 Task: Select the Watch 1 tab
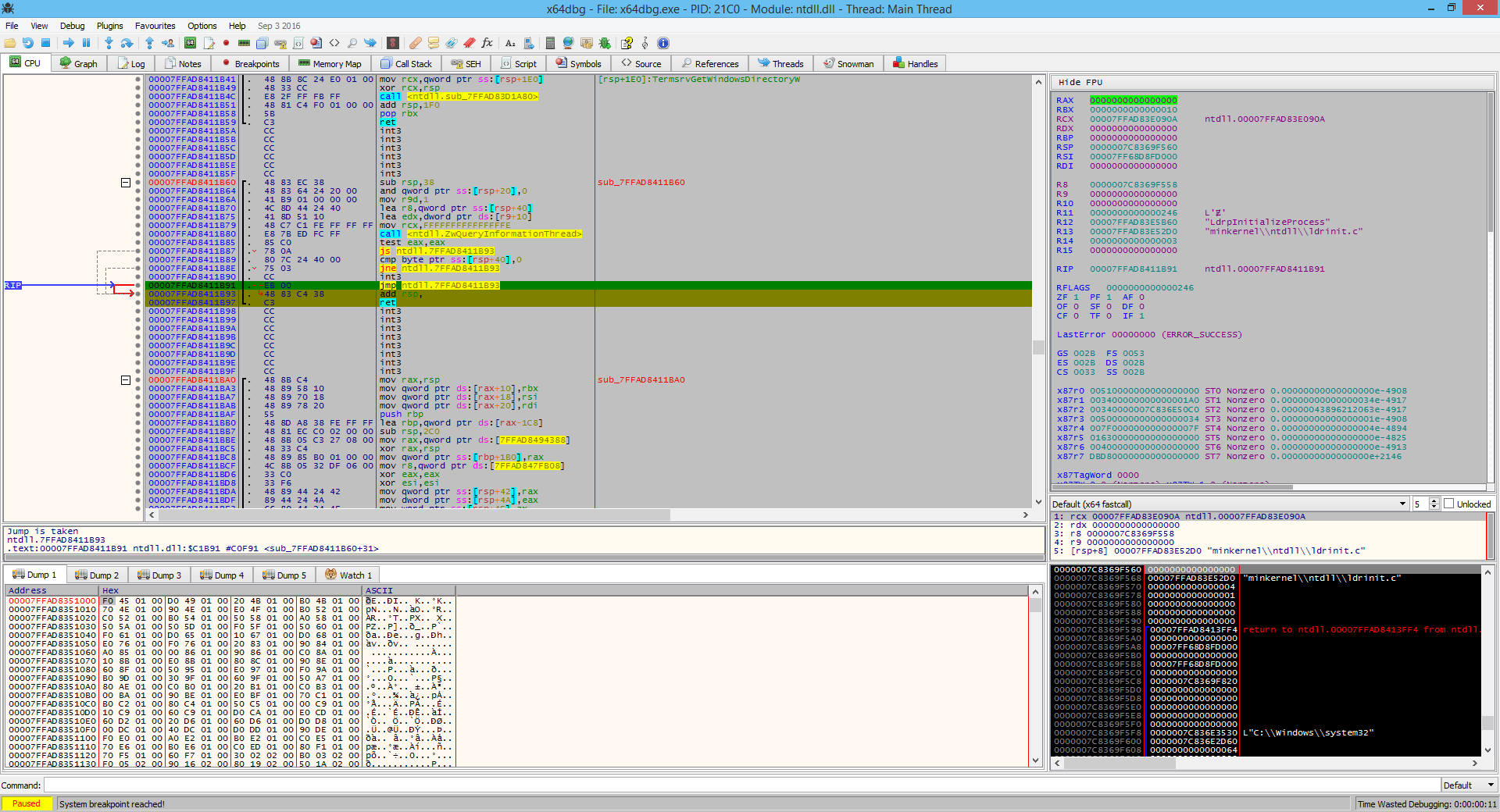point(348,575)
